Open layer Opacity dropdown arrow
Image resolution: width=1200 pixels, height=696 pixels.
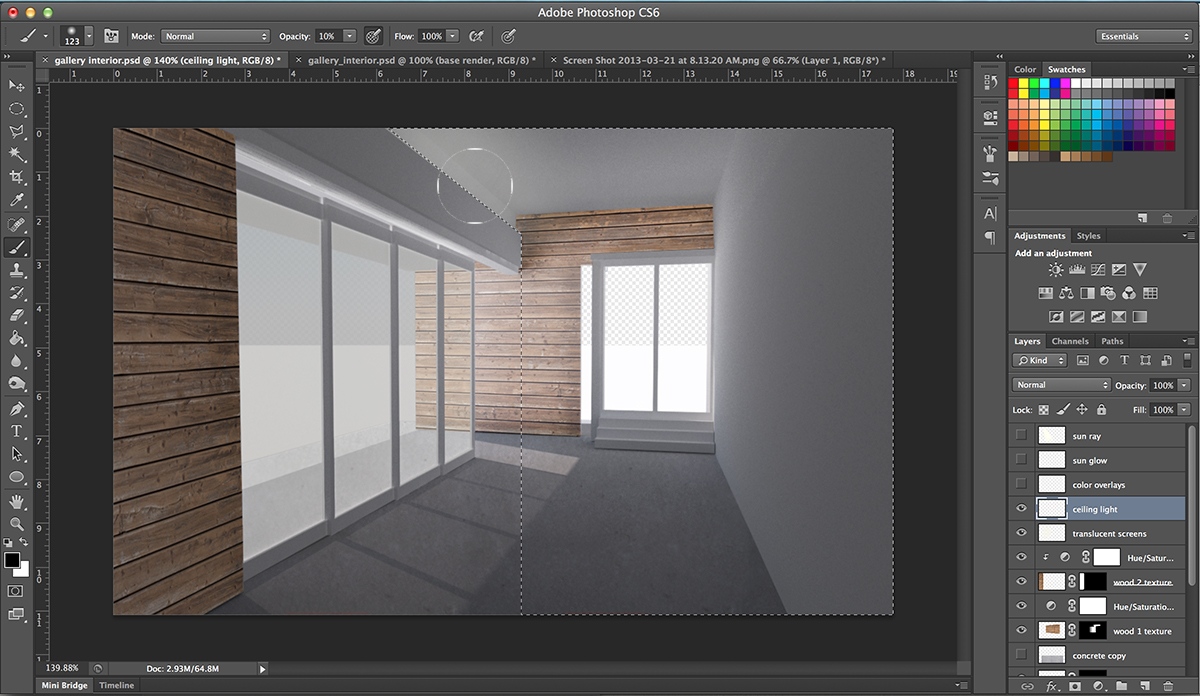pyautogui.click(x=1184, y=385)
